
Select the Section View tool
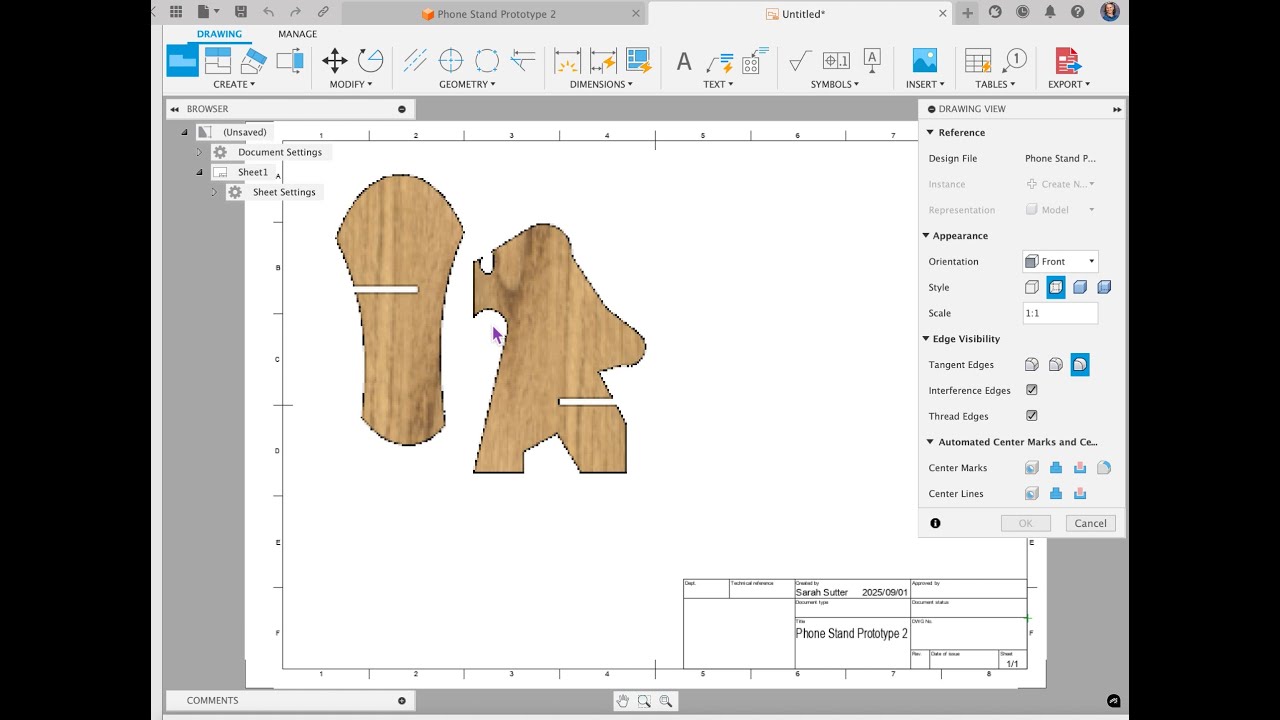[253, 61]
